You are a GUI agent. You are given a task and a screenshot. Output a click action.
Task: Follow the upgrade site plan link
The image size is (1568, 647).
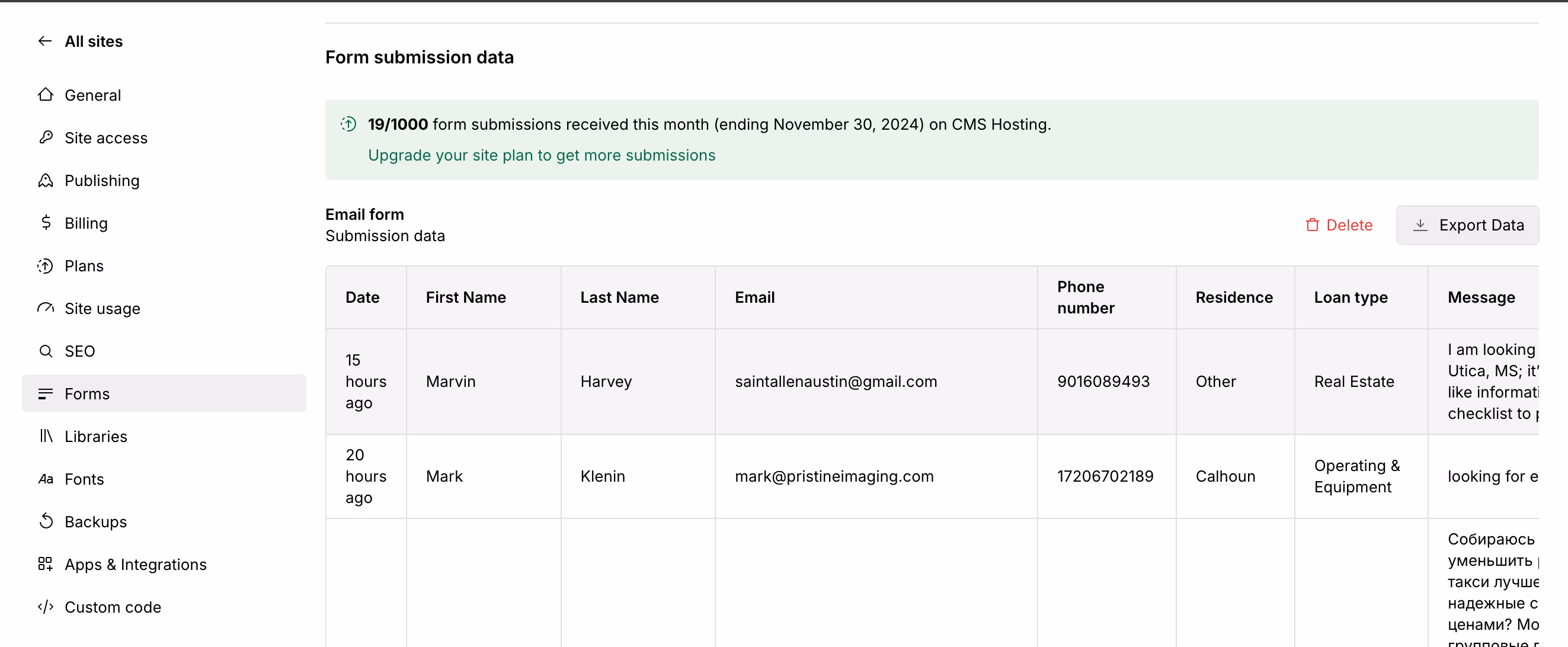pyautogui.click(x=541, y=155)
